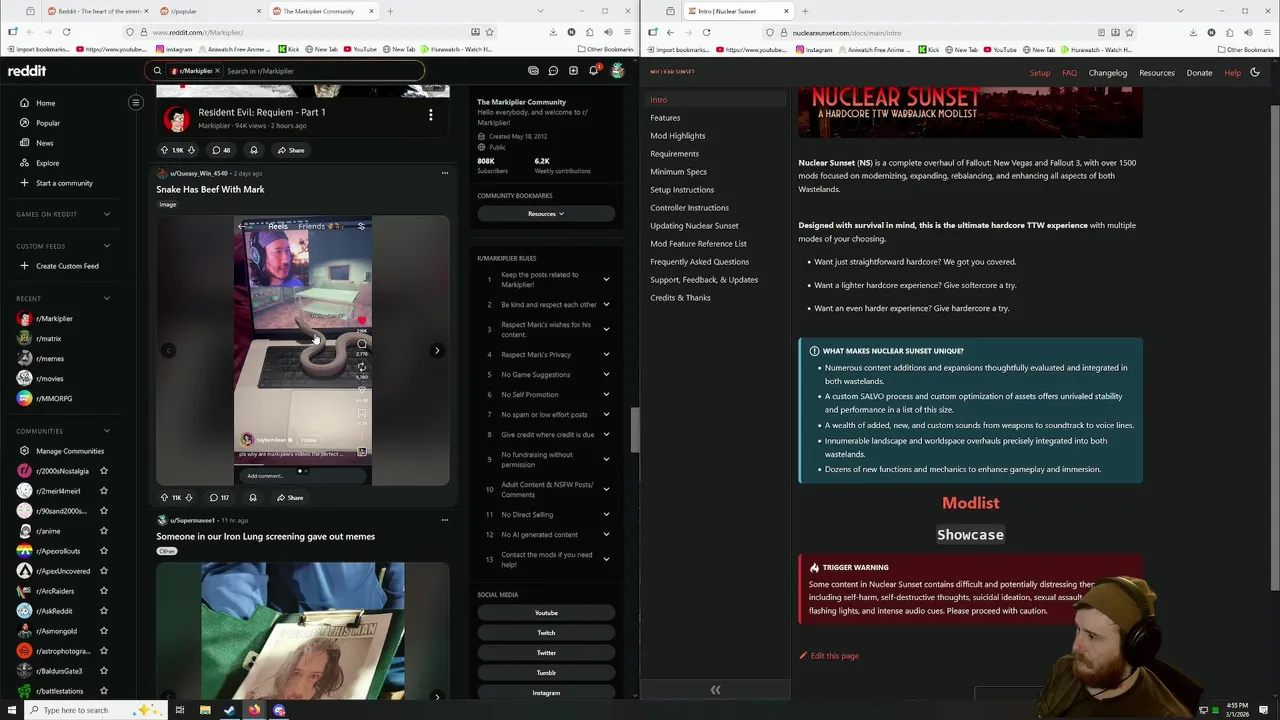The image size is (1280, 720).
Task: Open options menu of Snake Has Beef post
Action: pyautogui.click(x=445, y=173)
